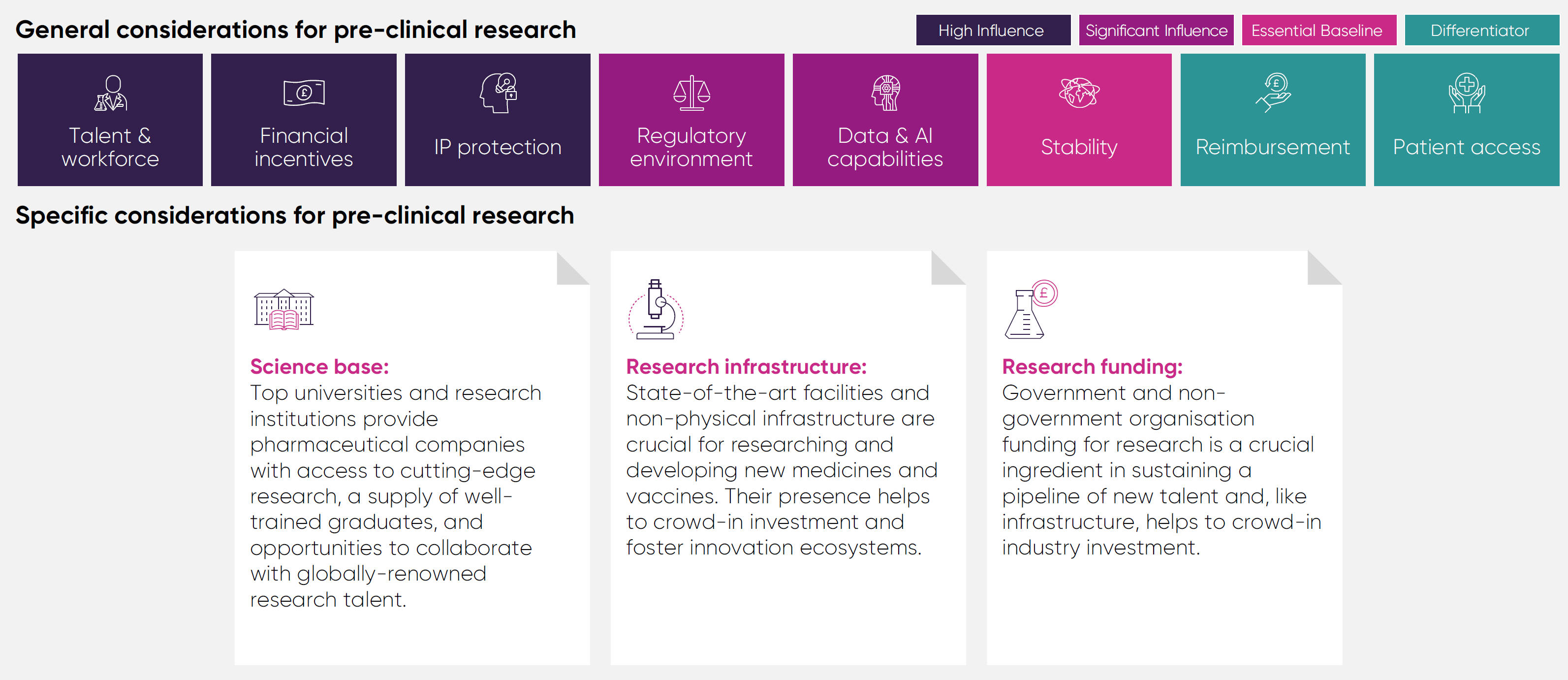This screenshot has width=1568, height=680.
Task: Click the scientist icon above Talent & workforce
Action: click(x=110, y=93)
